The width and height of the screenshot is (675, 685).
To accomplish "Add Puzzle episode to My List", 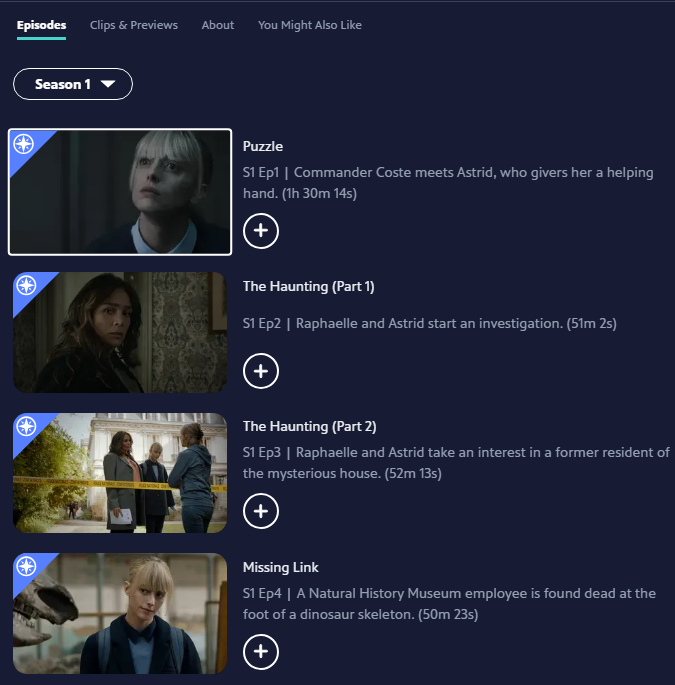I will pyautogui.click(x=261, y=231).
